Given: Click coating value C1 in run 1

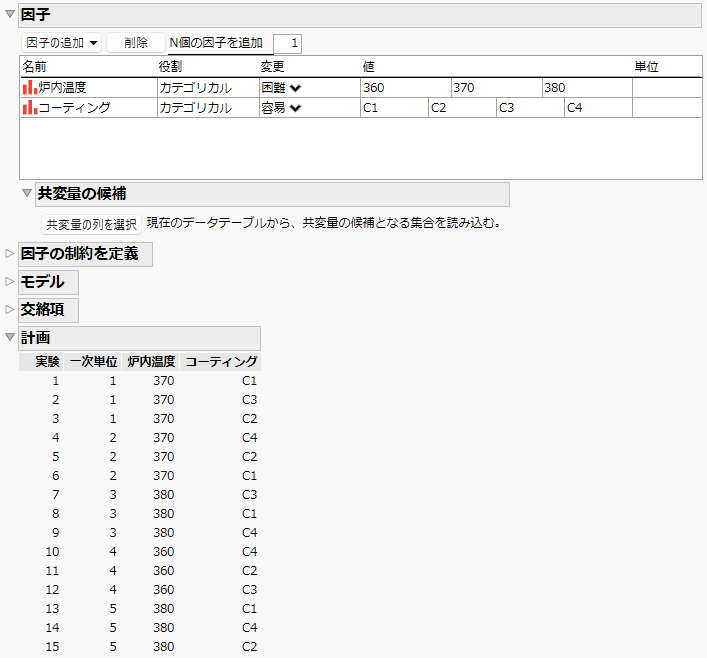Looking at the screenshot, I should coord(249,381).
